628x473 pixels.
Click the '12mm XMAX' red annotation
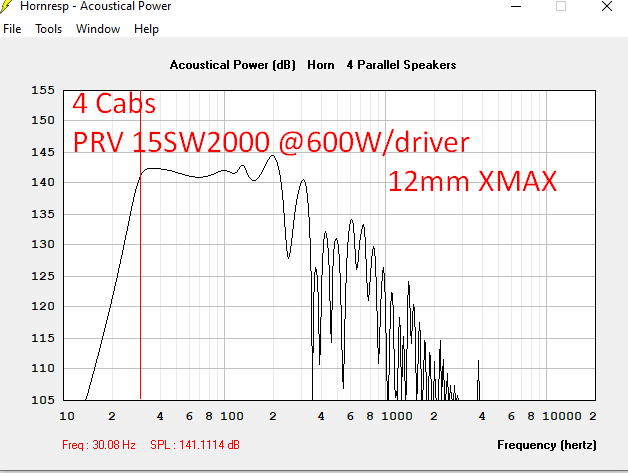tap(473, 181)
